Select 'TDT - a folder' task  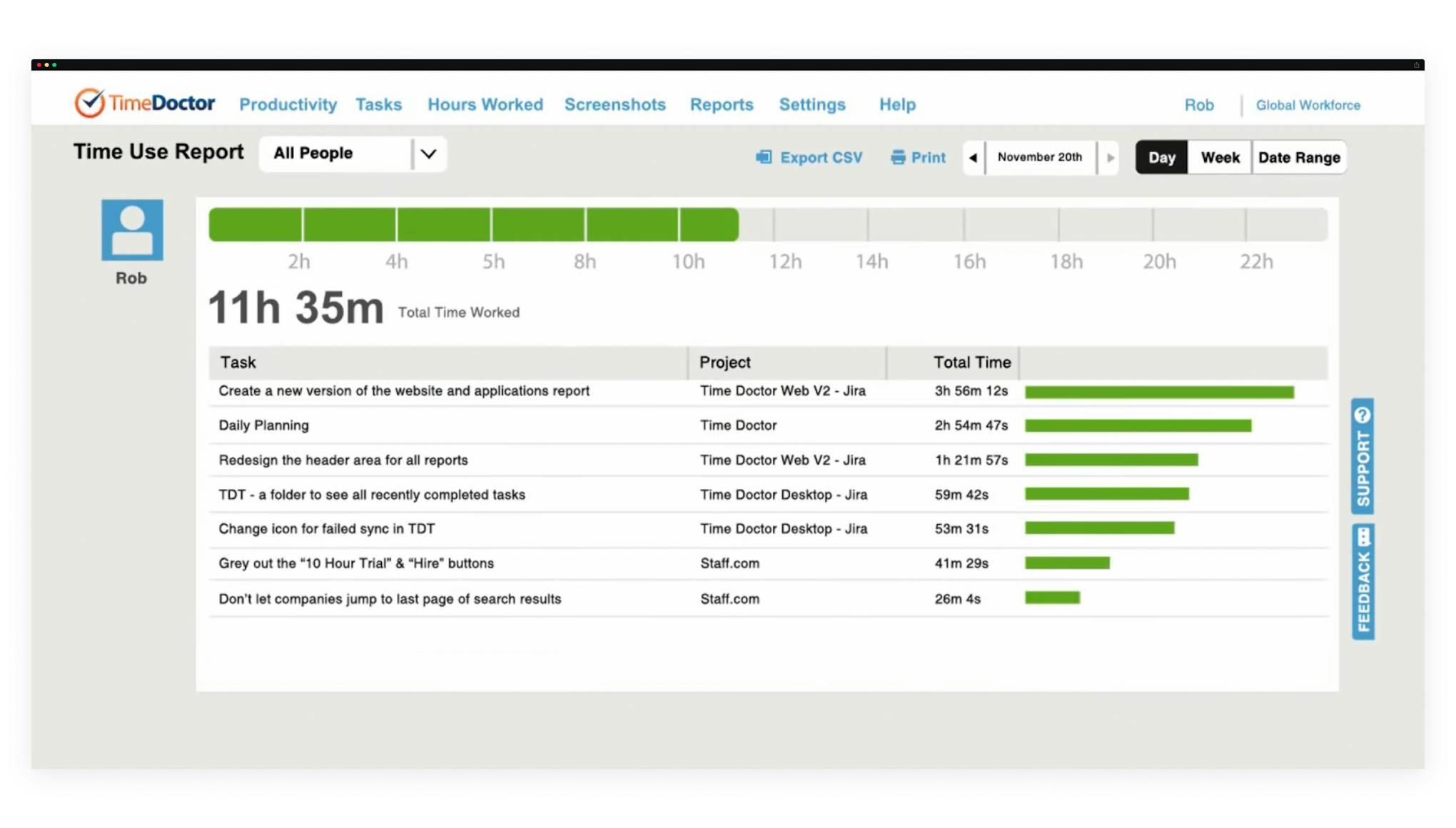[x=372, y=494]
